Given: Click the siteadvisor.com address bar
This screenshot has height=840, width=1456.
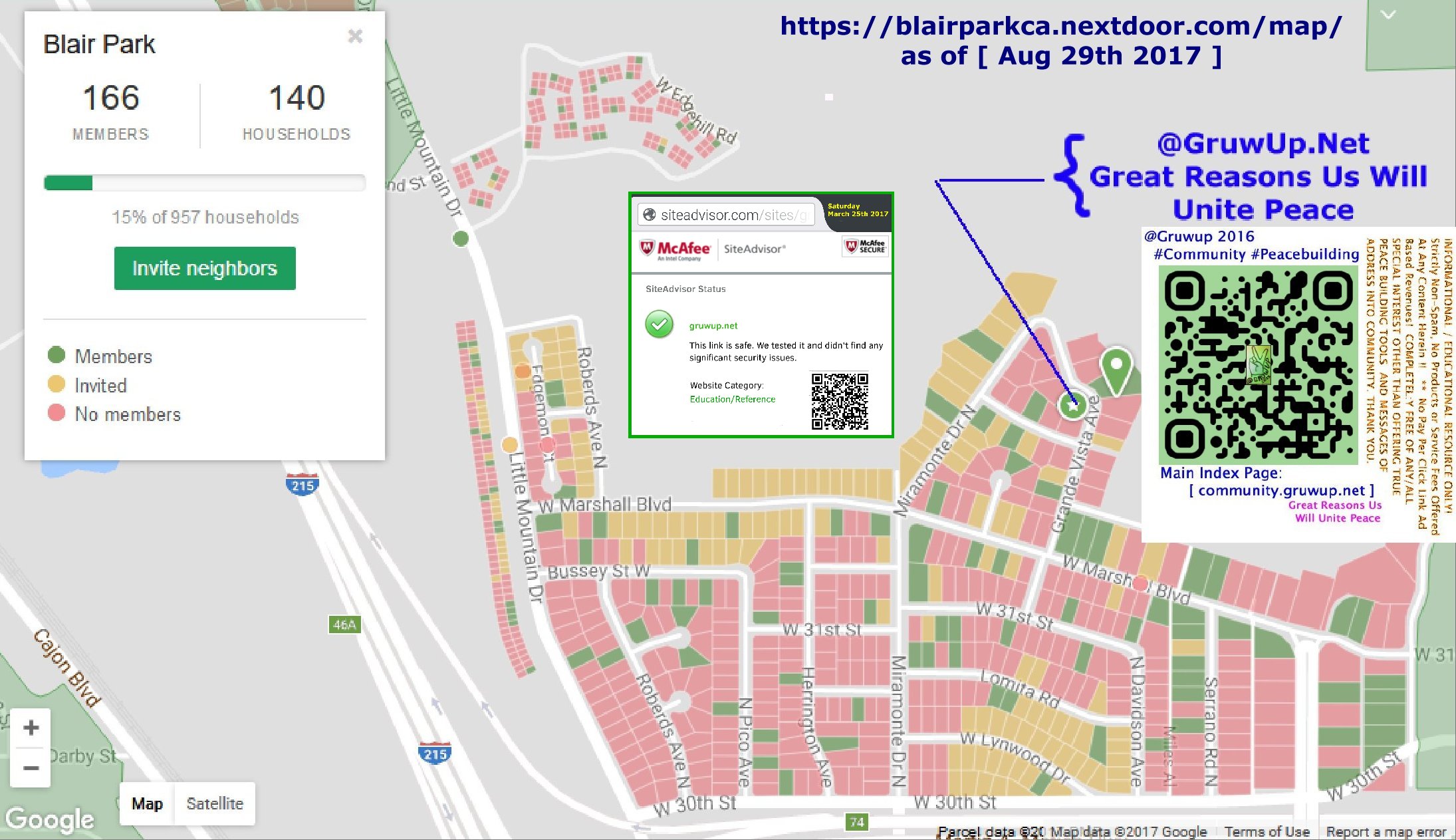Looking at the screenshot, I should point(726,215).
